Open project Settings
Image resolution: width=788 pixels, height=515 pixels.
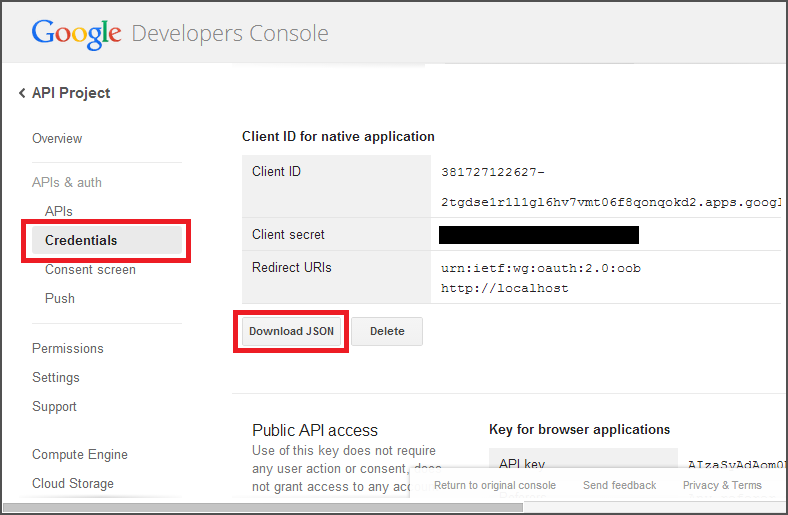pyautogui.click(x=56, y=377)
